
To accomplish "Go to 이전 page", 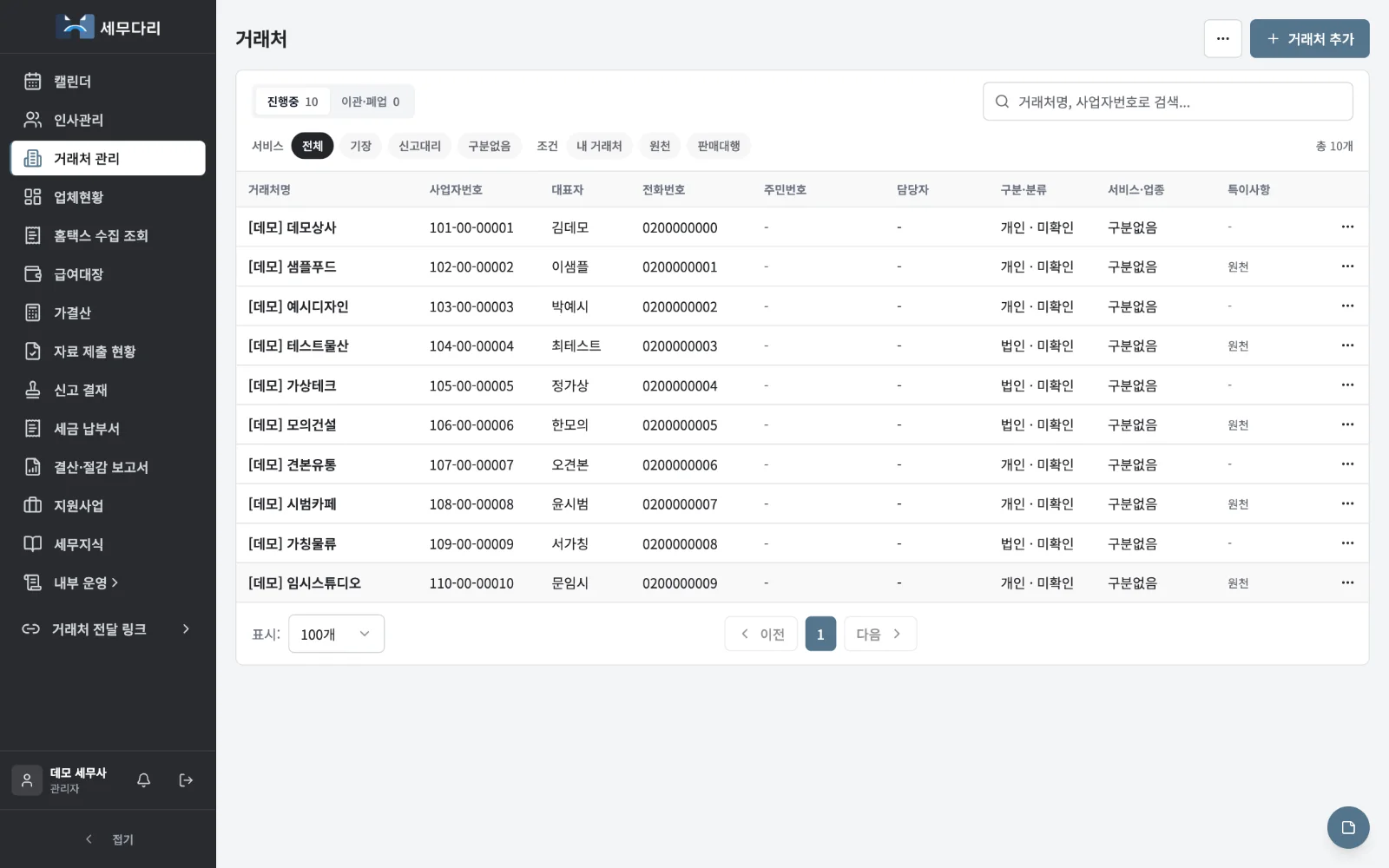I will click(x=761, y=634).
